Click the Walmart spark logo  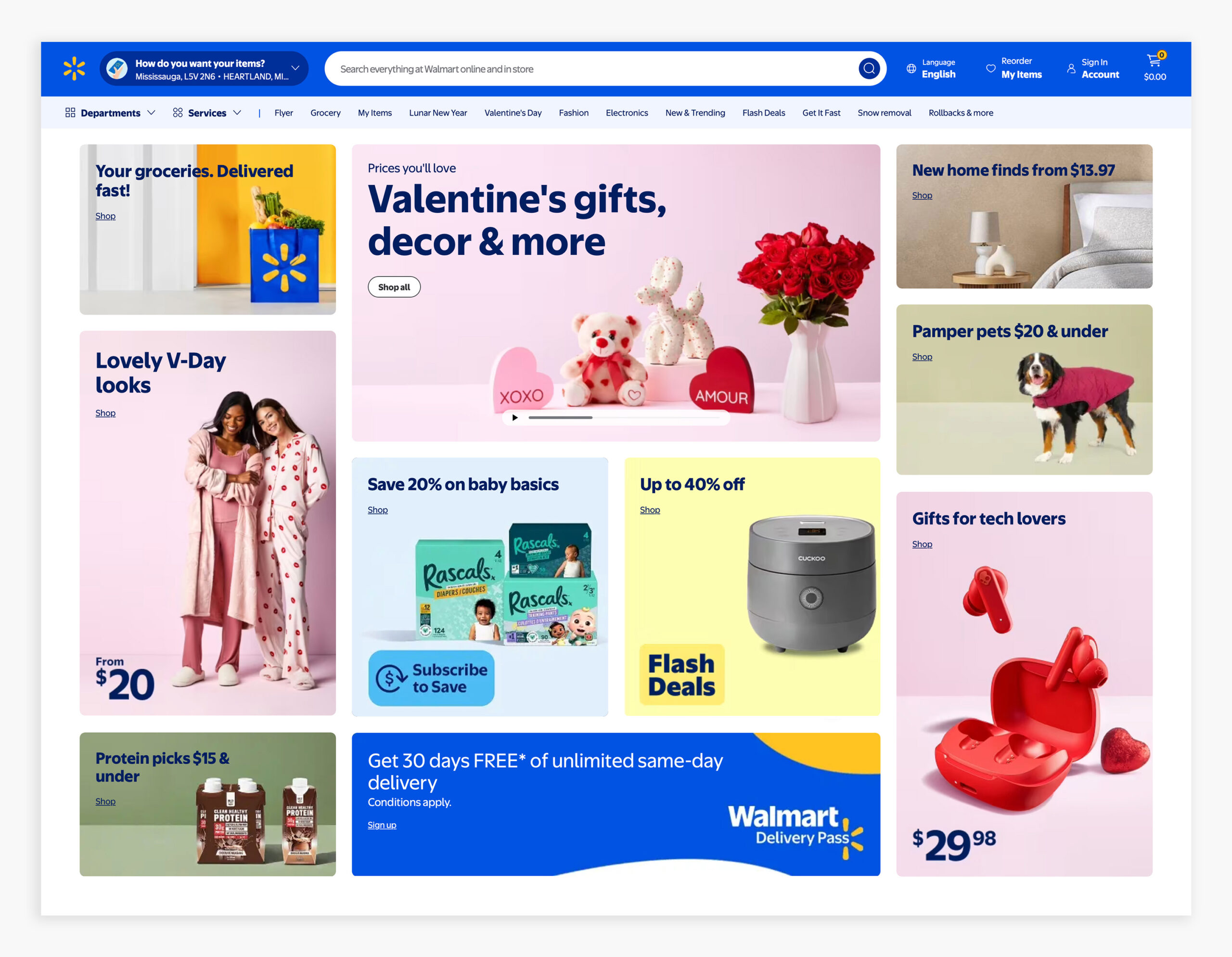click(74, 68)
